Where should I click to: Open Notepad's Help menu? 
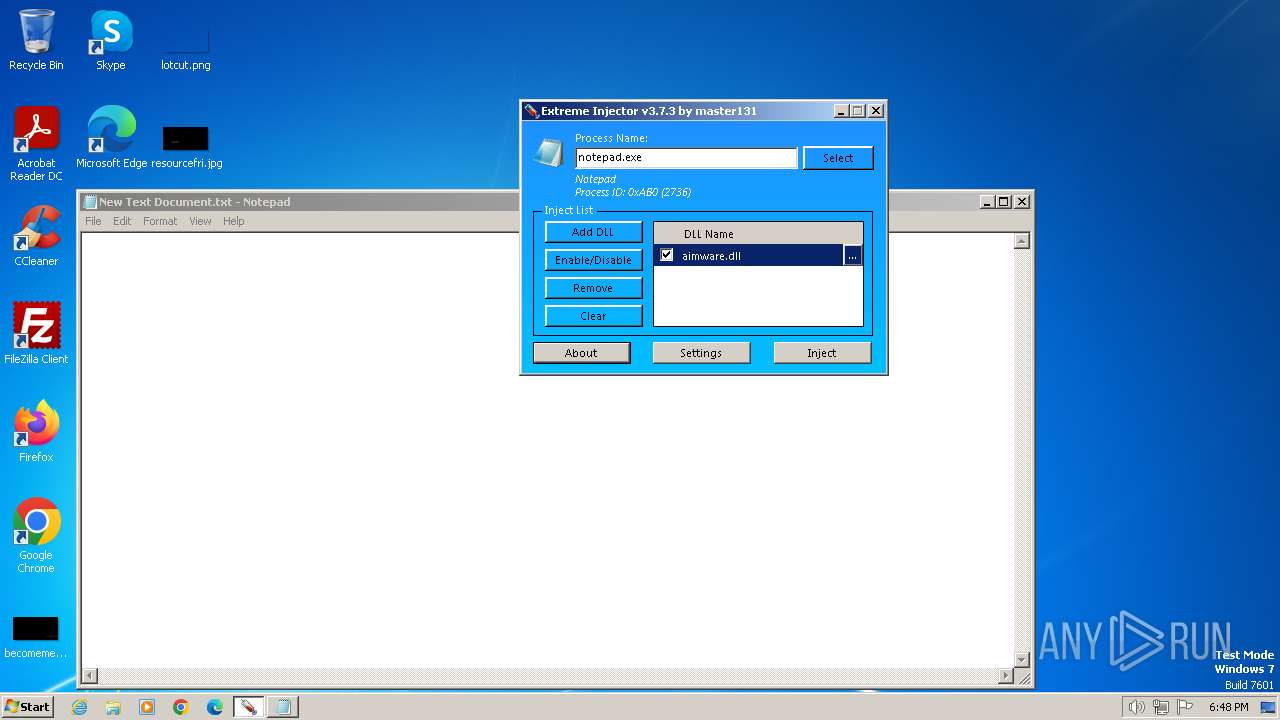click(233, 221)
